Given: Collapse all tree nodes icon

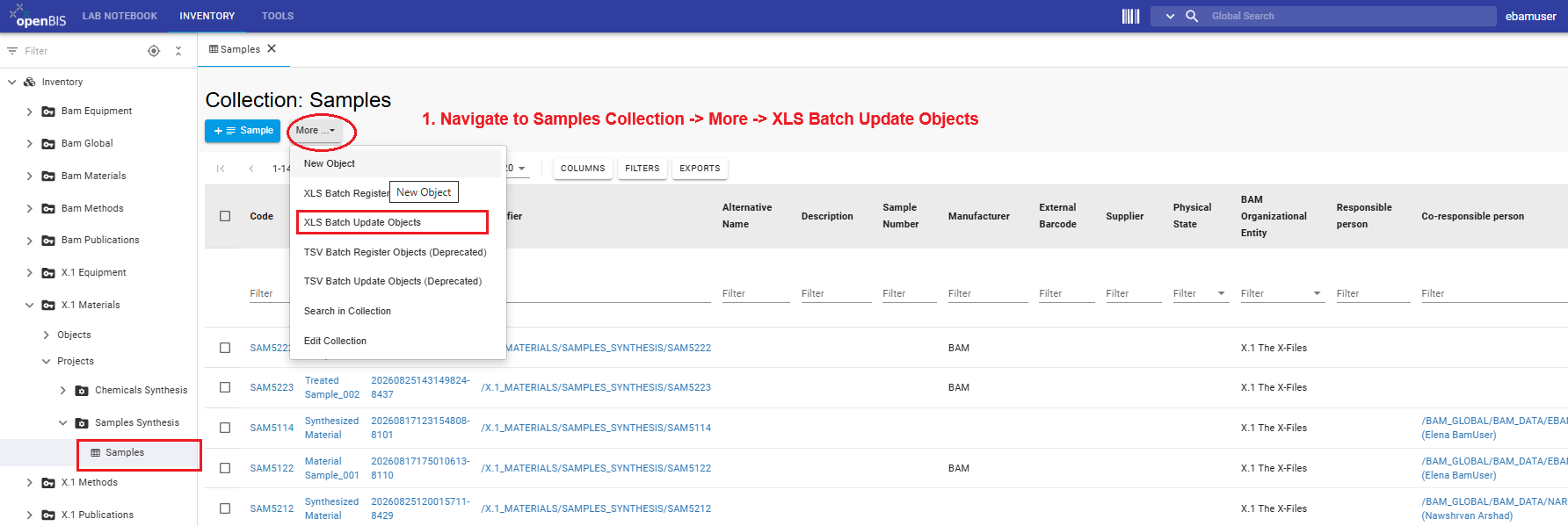Looking at the screenshot, I should pyautogui.click(x=178, y=51).
